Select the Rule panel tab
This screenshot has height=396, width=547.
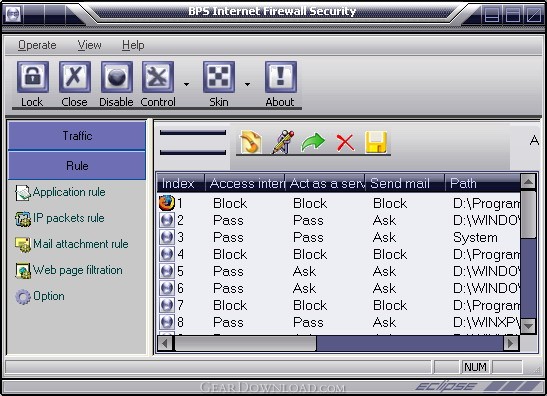(77, 165)
